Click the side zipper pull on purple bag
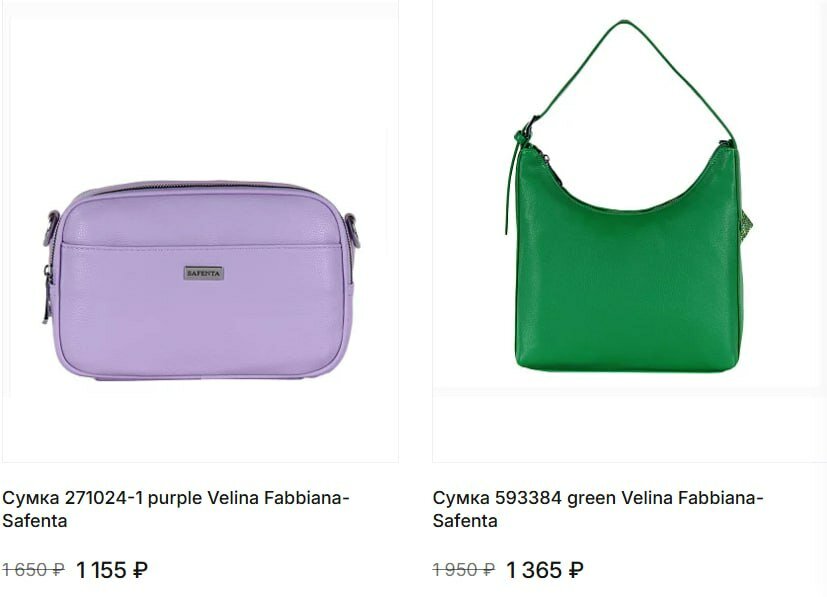 point(47,294)
